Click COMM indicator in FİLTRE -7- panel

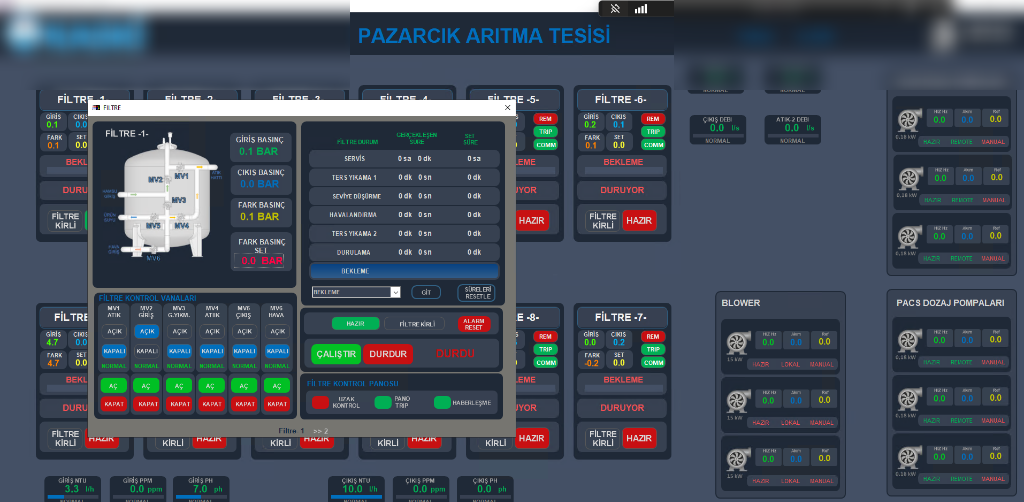[x=652, y=362]
